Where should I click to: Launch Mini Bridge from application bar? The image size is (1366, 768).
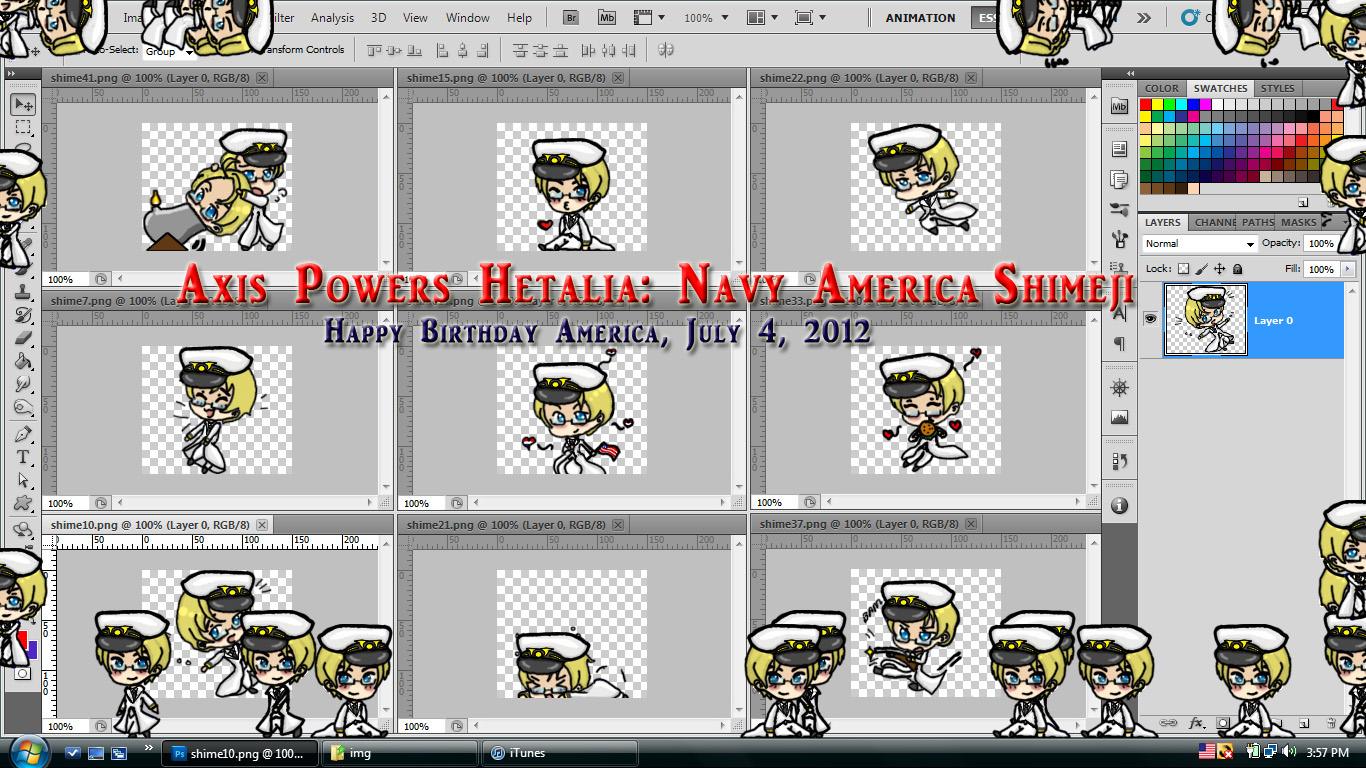607,17
